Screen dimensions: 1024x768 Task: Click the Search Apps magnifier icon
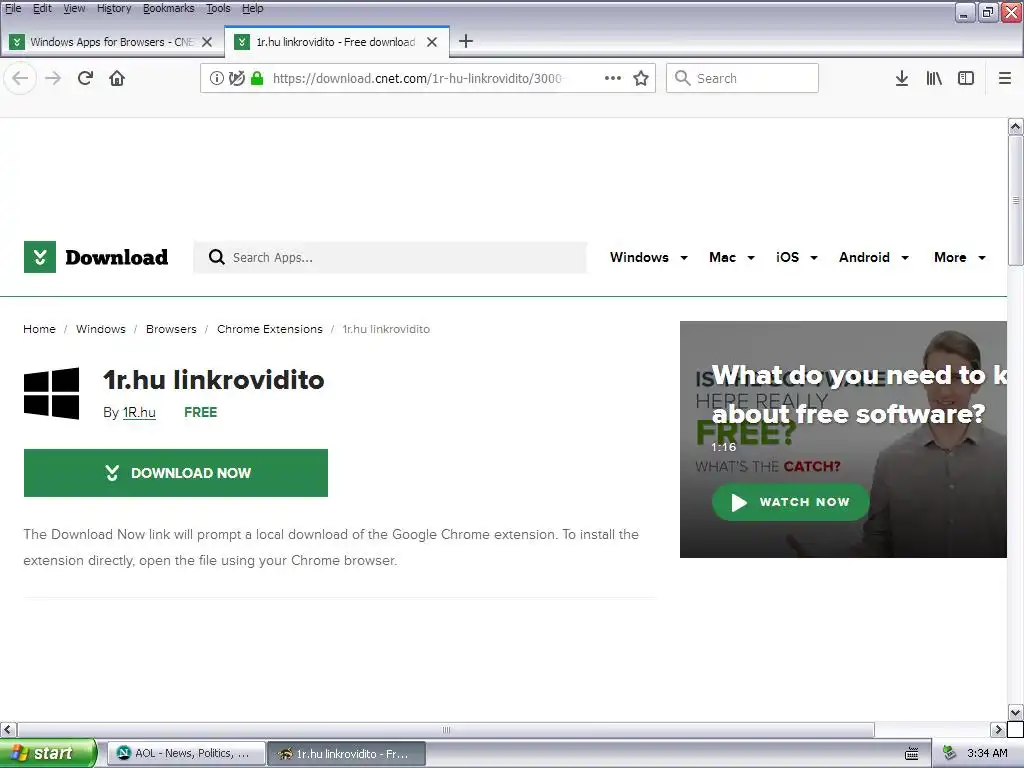(217, 257)
